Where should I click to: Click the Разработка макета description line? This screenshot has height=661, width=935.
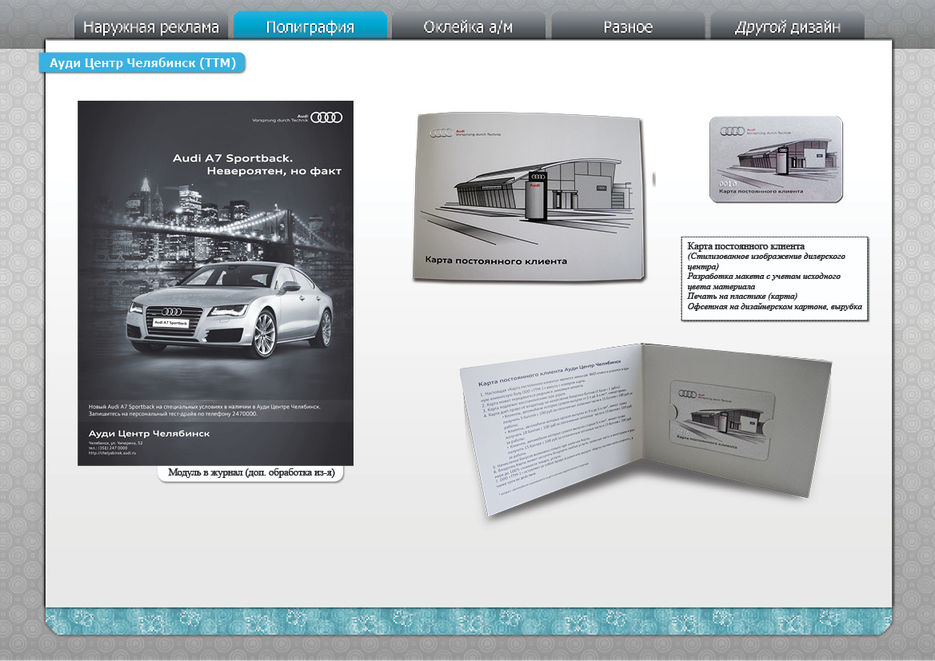click(764, 281)
